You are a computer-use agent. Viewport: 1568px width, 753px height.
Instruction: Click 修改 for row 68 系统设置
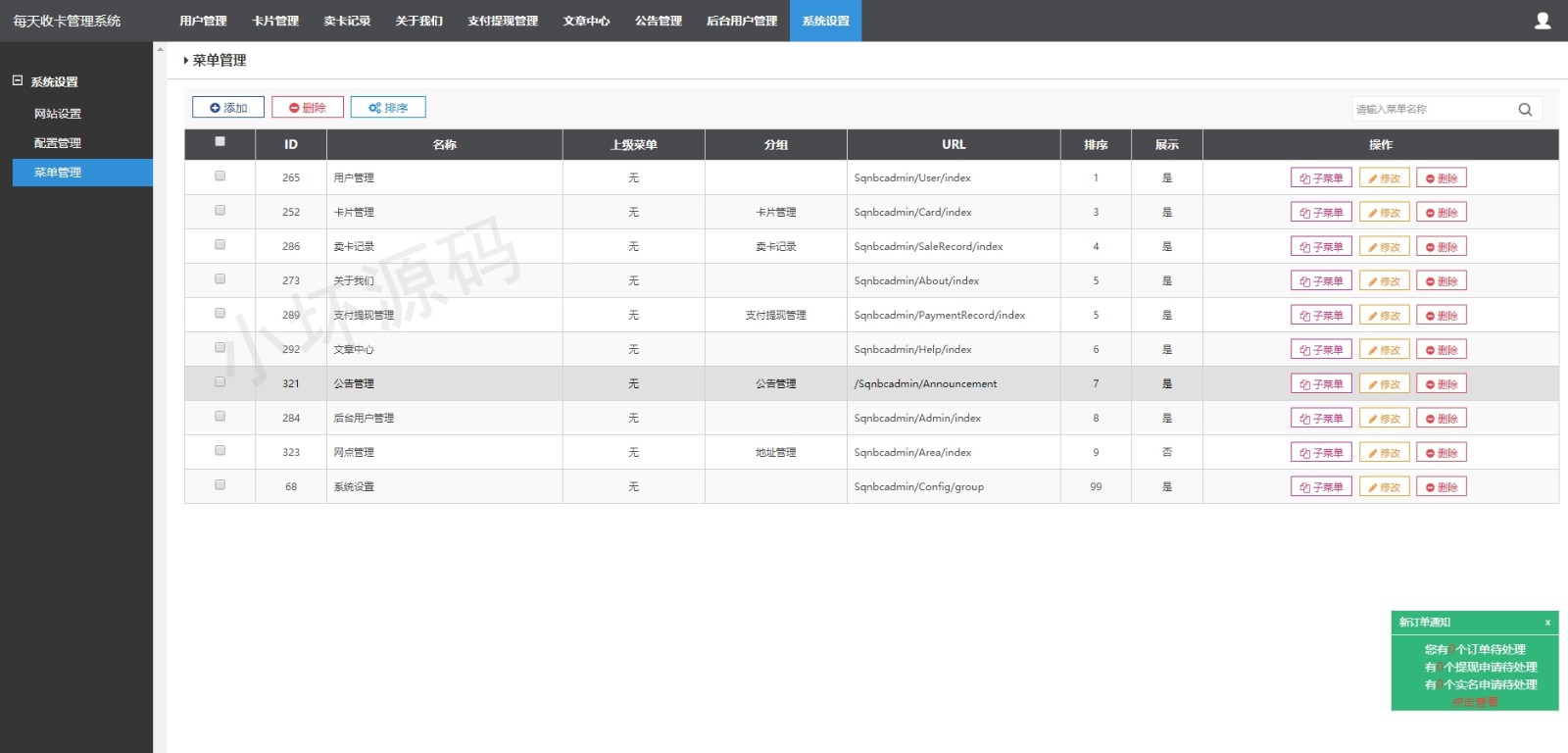(1385, 487)
